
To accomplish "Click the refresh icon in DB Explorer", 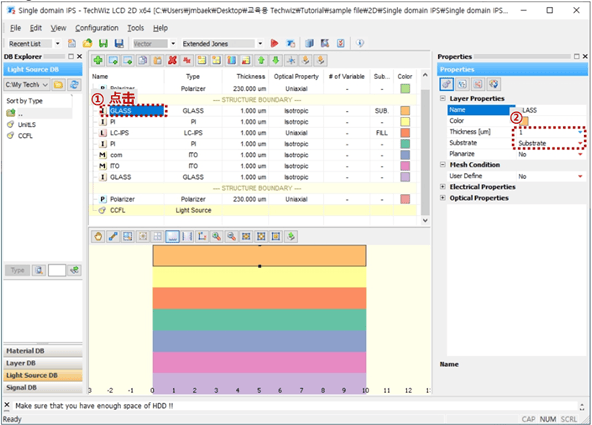I will click(x=74, y=85).
